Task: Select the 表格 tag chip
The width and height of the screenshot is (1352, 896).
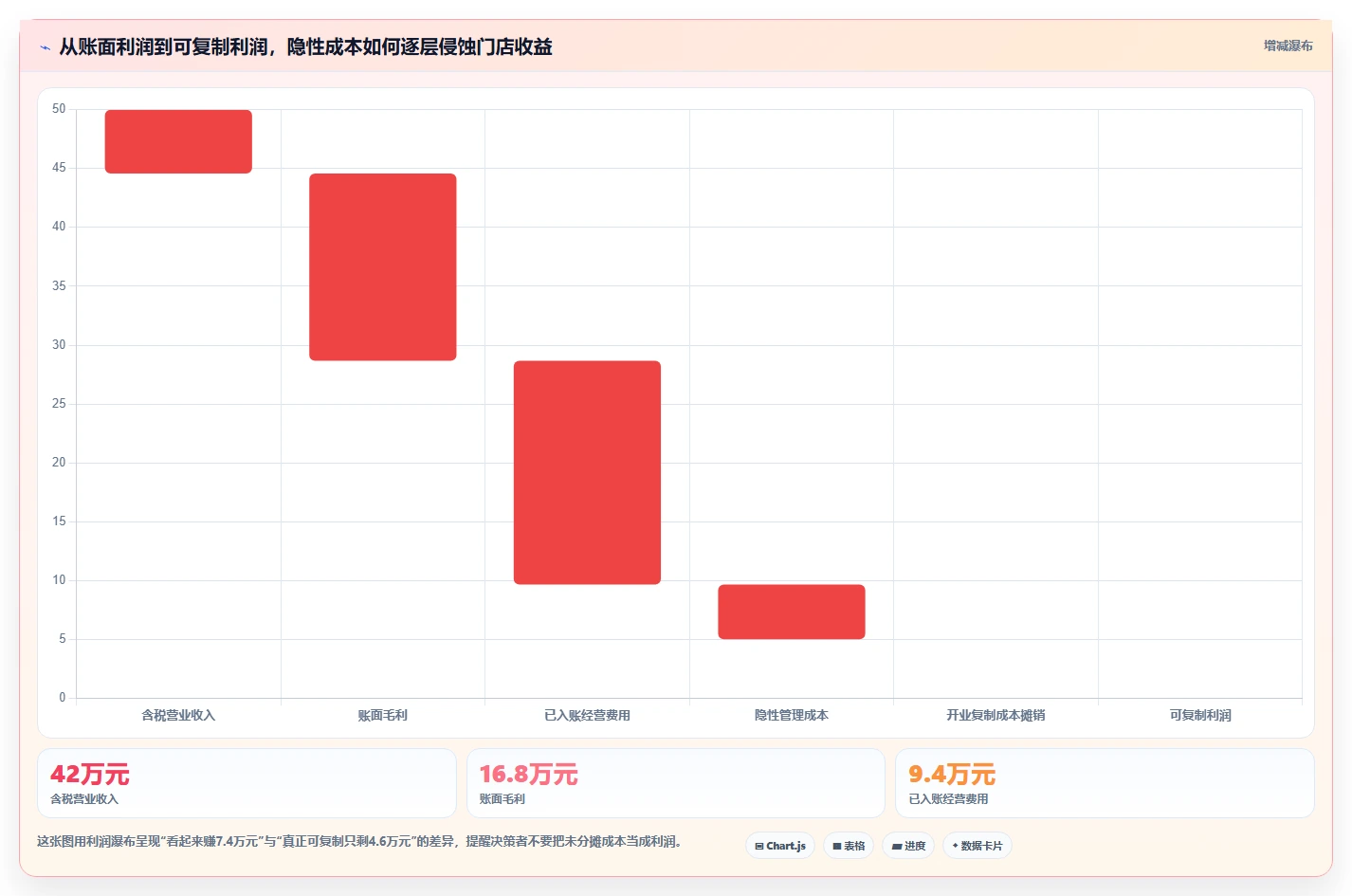Action: (849, 846)
